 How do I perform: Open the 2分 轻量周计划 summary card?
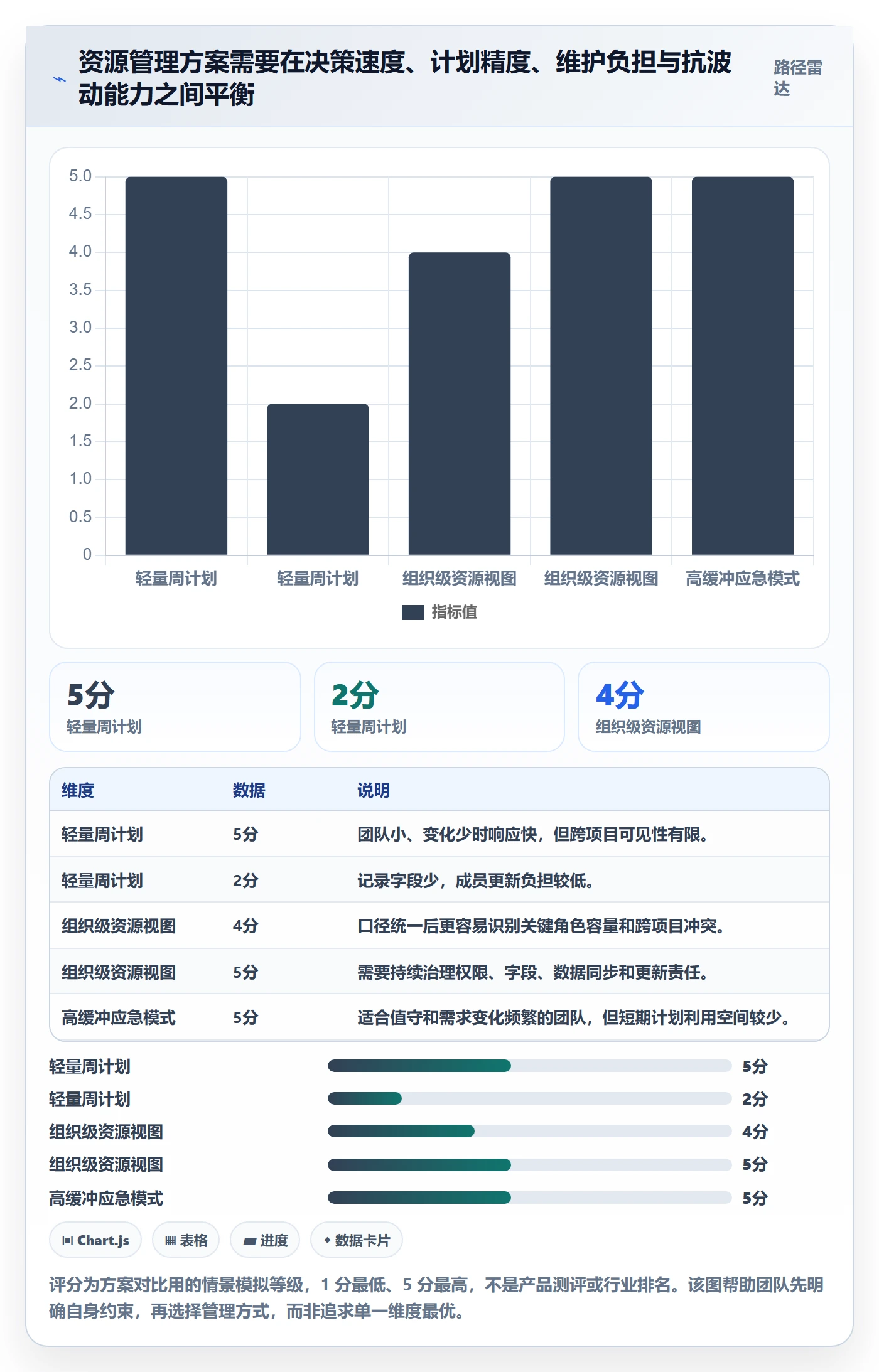[x=439, y=707]
